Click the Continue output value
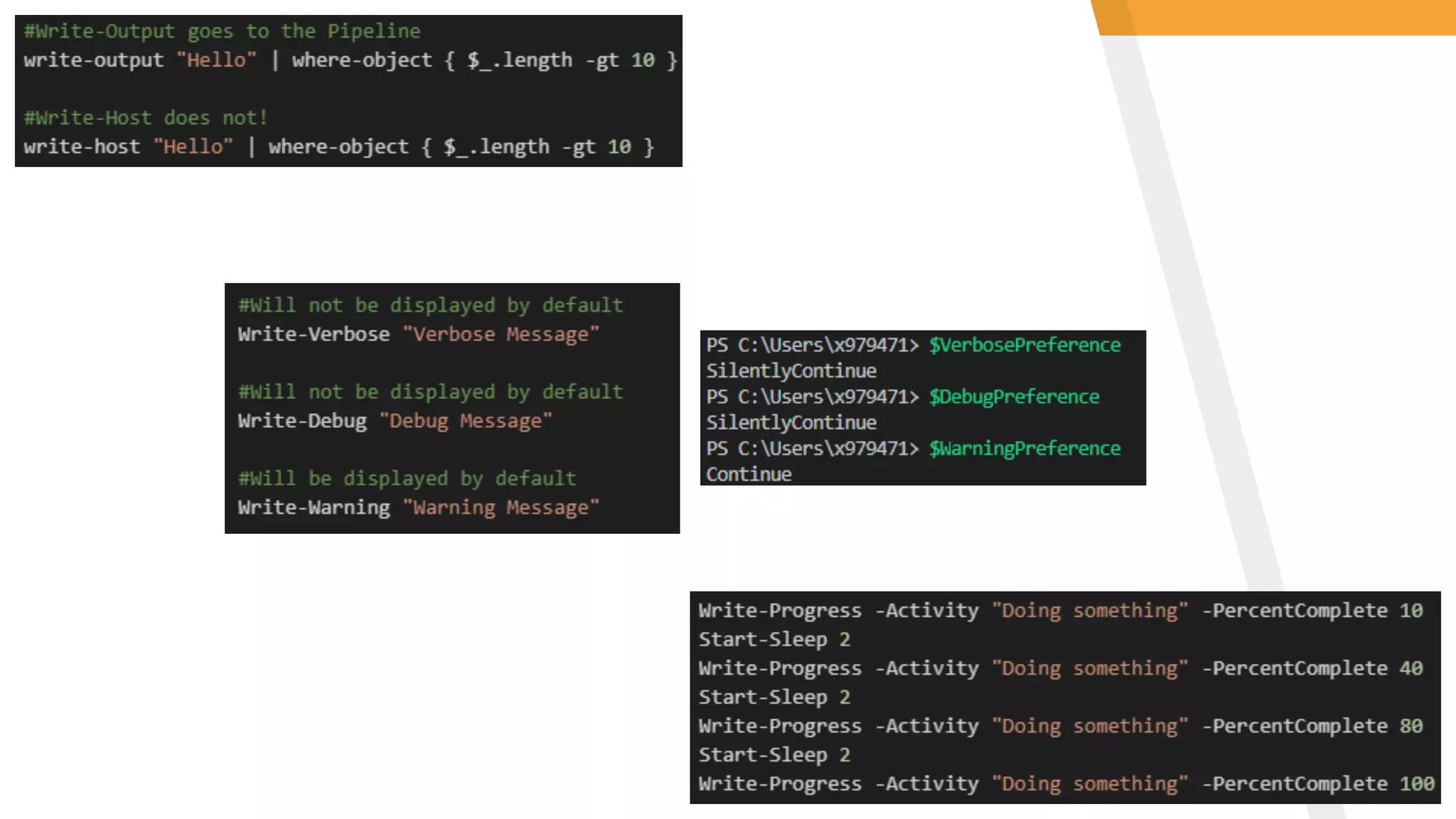Viewport: 1456px width, 819px height. tap(749, 475)
